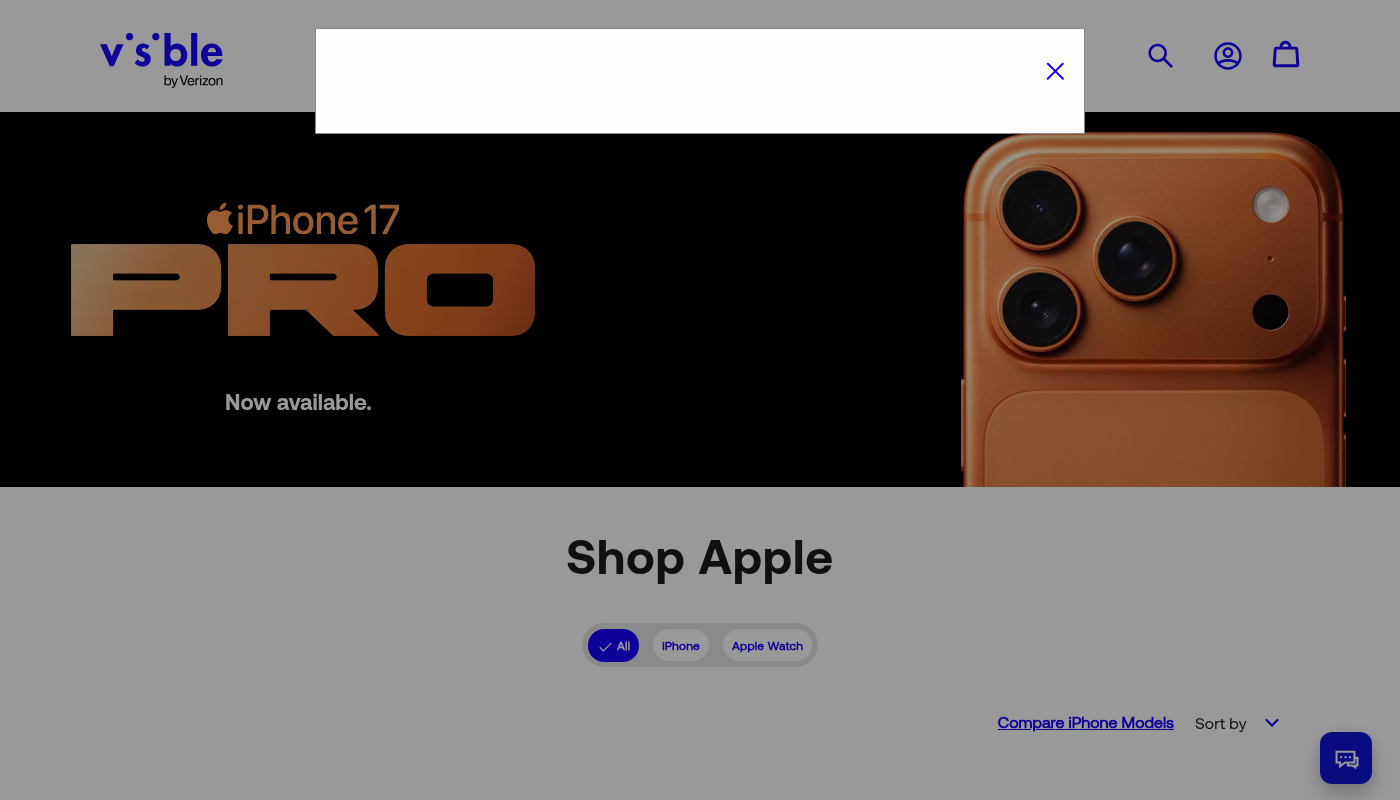The image size is (1400, 800).
Task: Click the Now available banner text
Action: [x=298, y=402]
